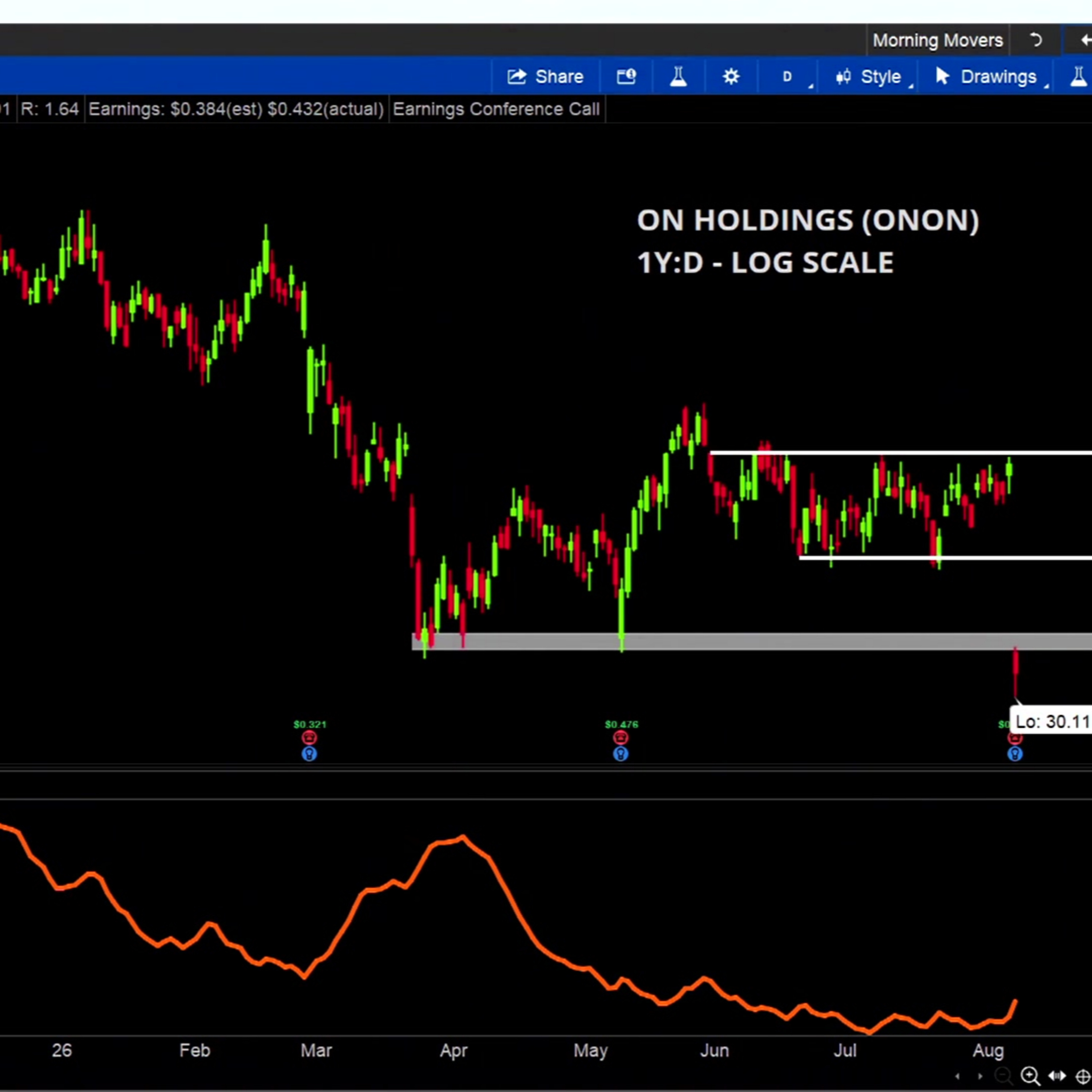Select the ON HOLDINGS (ONON) text annotation
The width and height of the screenshot is (1092, 1092).
click(x=808, y=220)
